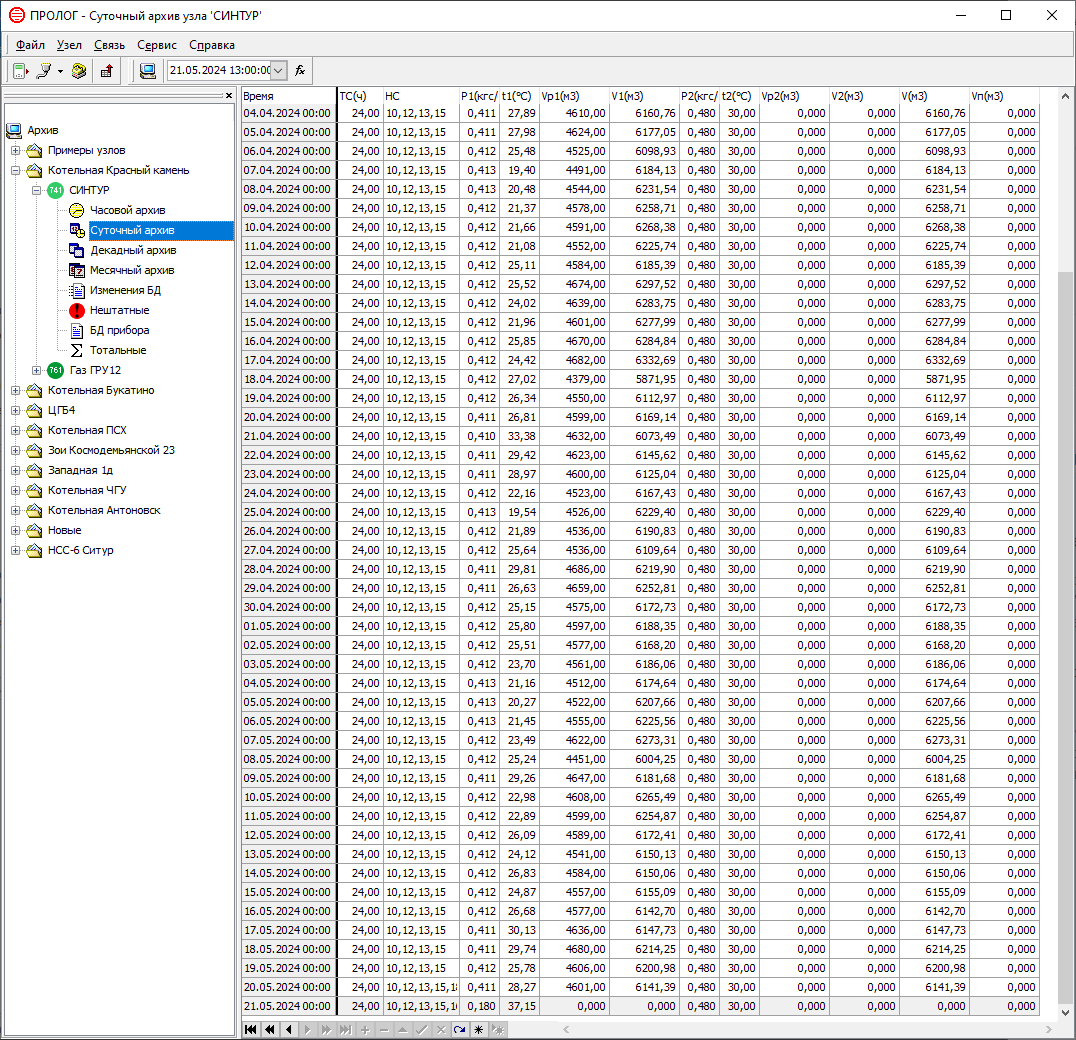The width and height of the screenshot is (1076, 1040).
Task: Click the vertical scrollbar of the data table
Action: 1067,640
